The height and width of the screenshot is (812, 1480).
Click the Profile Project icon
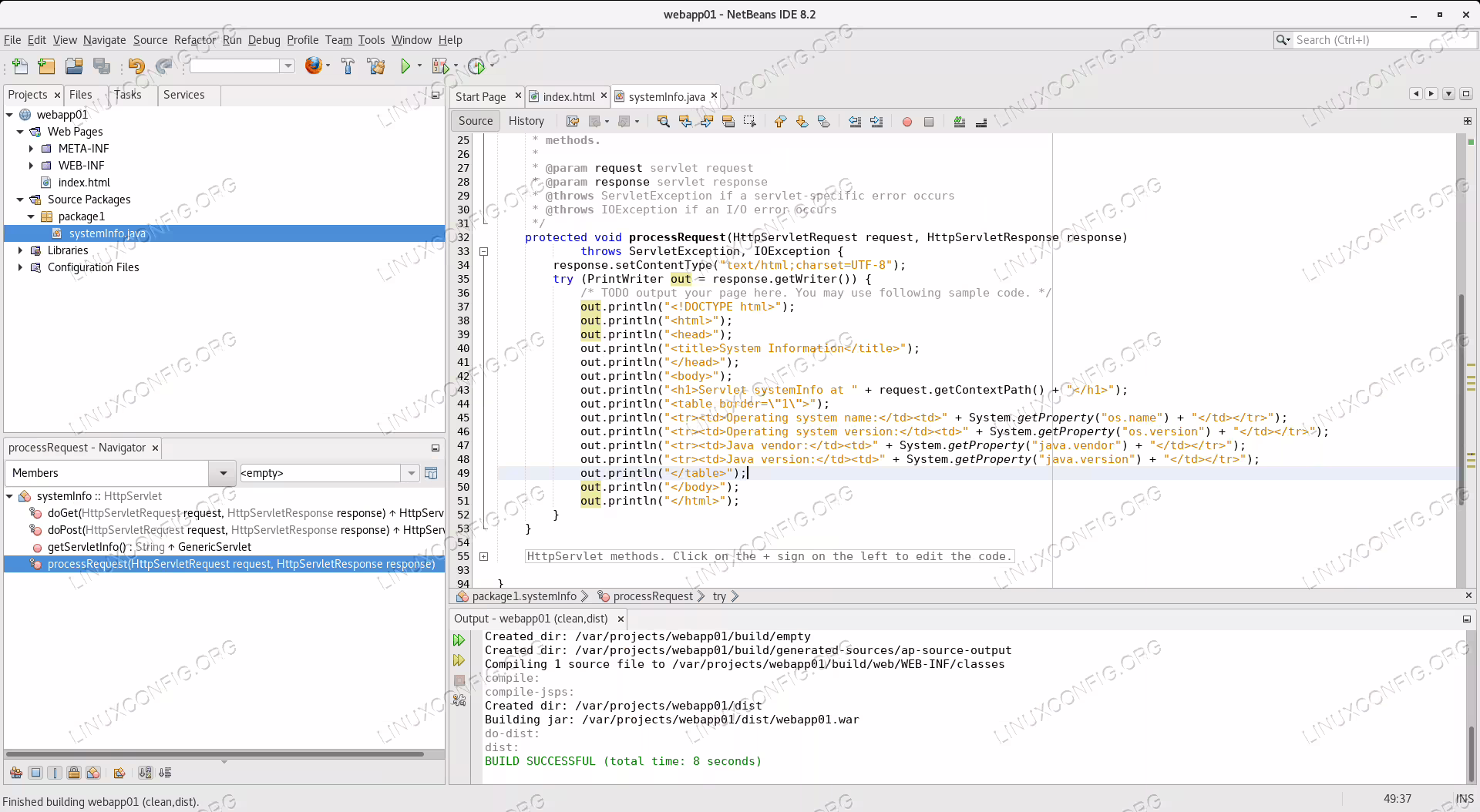click(x=476, y=66)
